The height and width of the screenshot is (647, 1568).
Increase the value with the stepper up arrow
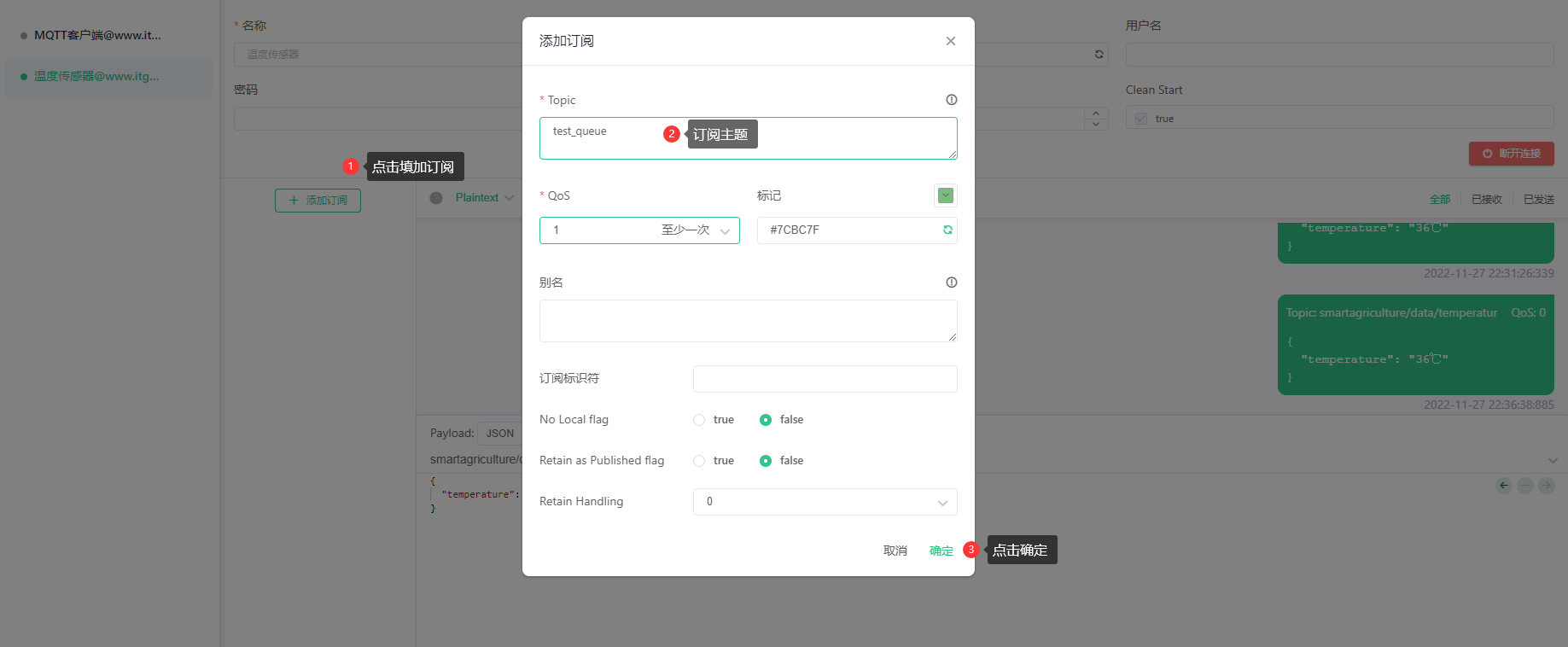[1096, 113]
